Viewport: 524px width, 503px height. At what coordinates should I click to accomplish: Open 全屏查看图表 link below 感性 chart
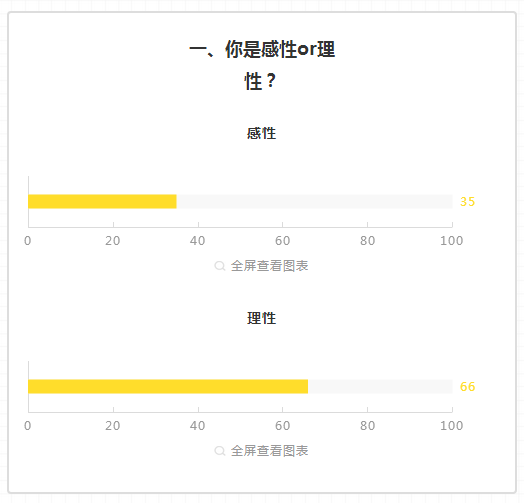pyautogui.click(x=269, y=266)
